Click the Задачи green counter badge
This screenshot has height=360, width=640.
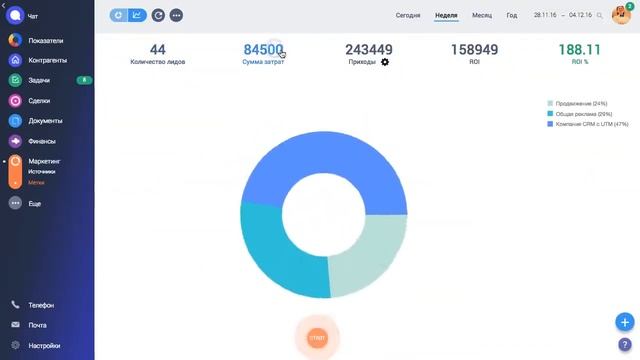(84, 80)
